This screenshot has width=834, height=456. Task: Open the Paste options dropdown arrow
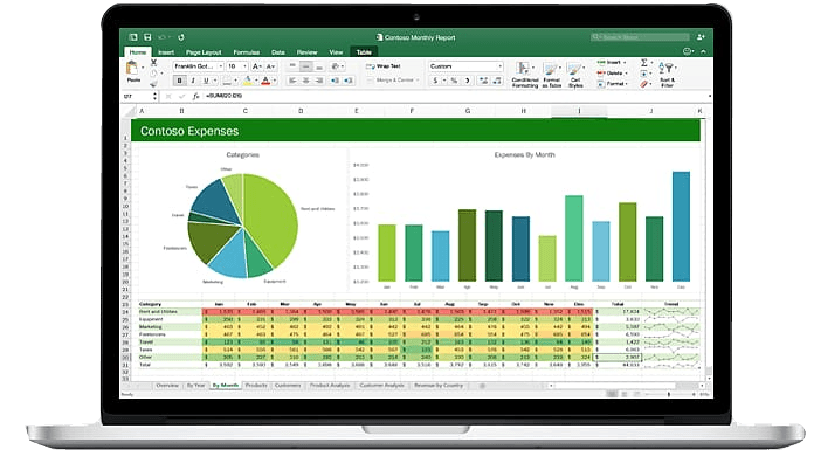point(143,68)
